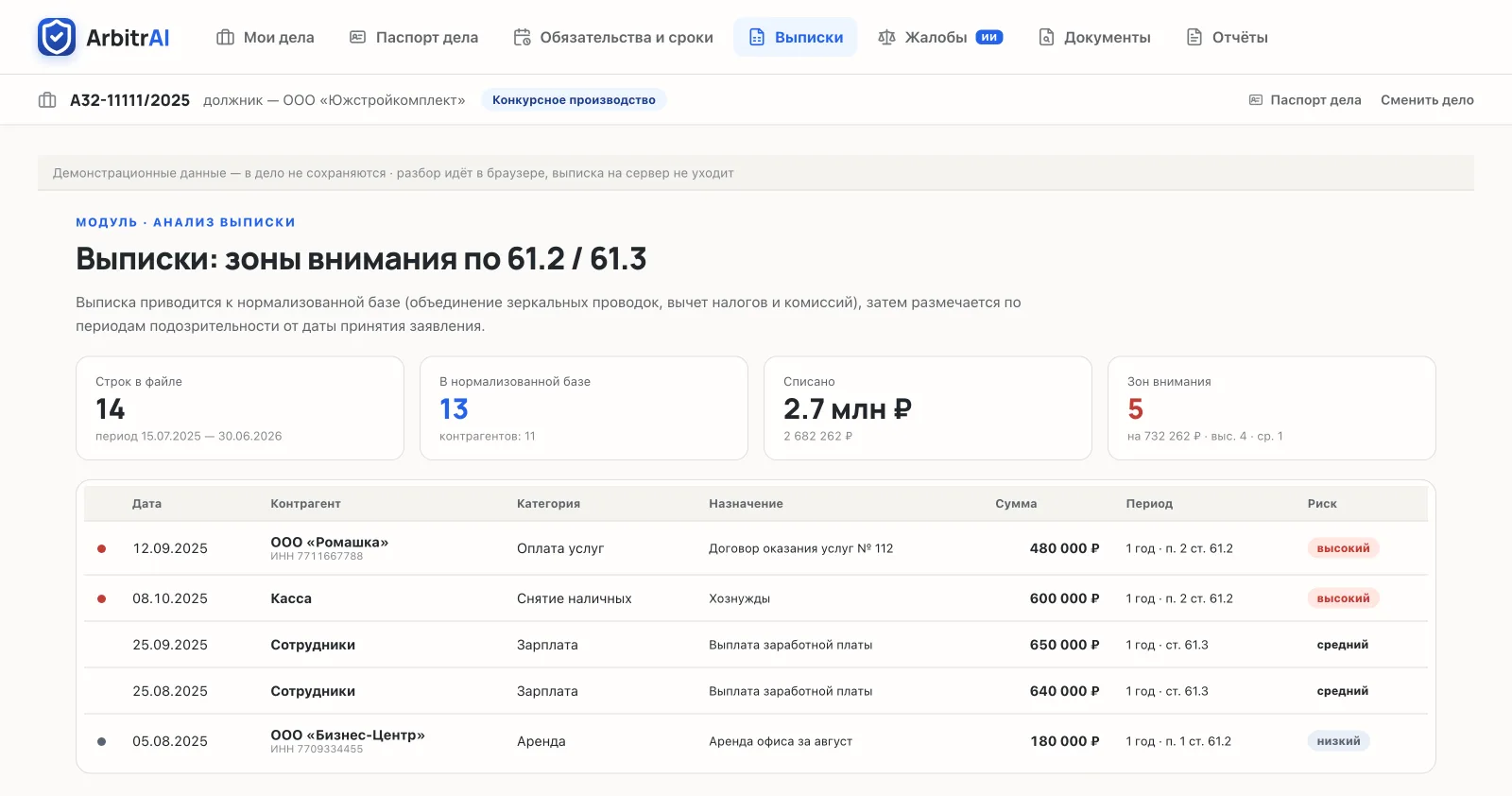
Task: Click case number А32-11111/2025
Action: pyautogui.click(x=129, y=99)
